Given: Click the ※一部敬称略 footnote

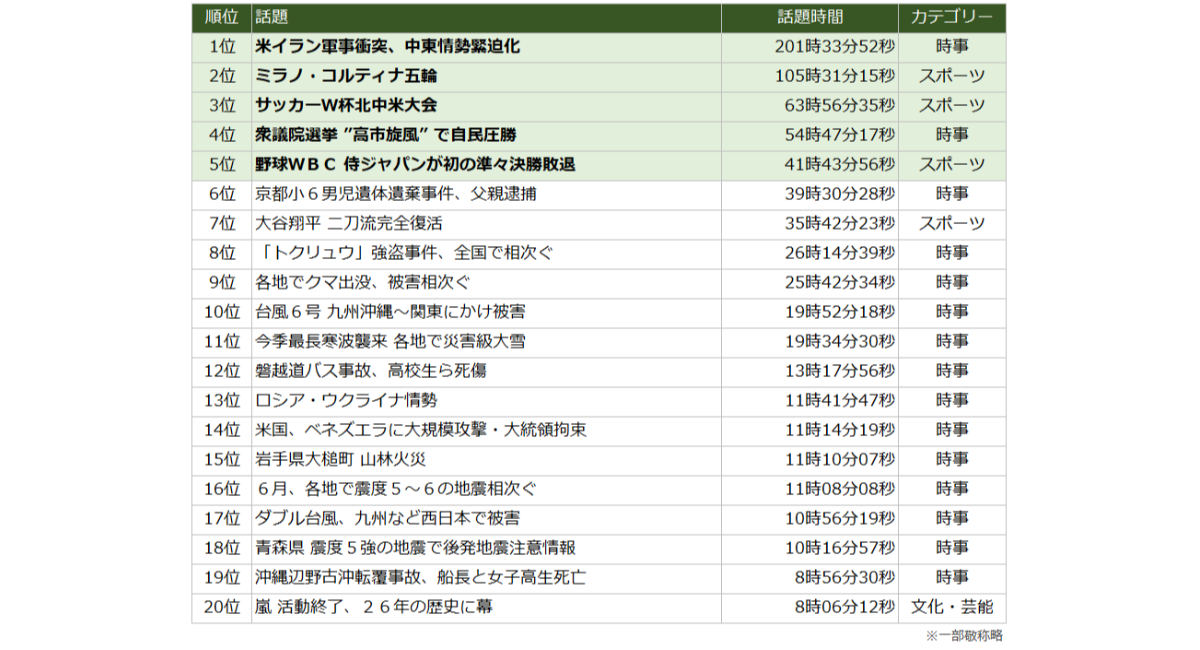Looking at the screenshot, I should 963,635.
